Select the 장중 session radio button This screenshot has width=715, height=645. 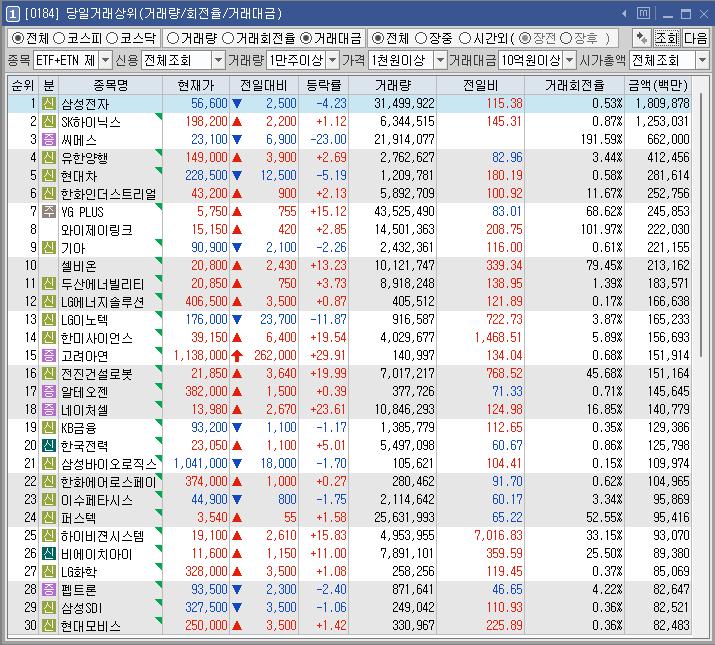click(x=421, y=38)
